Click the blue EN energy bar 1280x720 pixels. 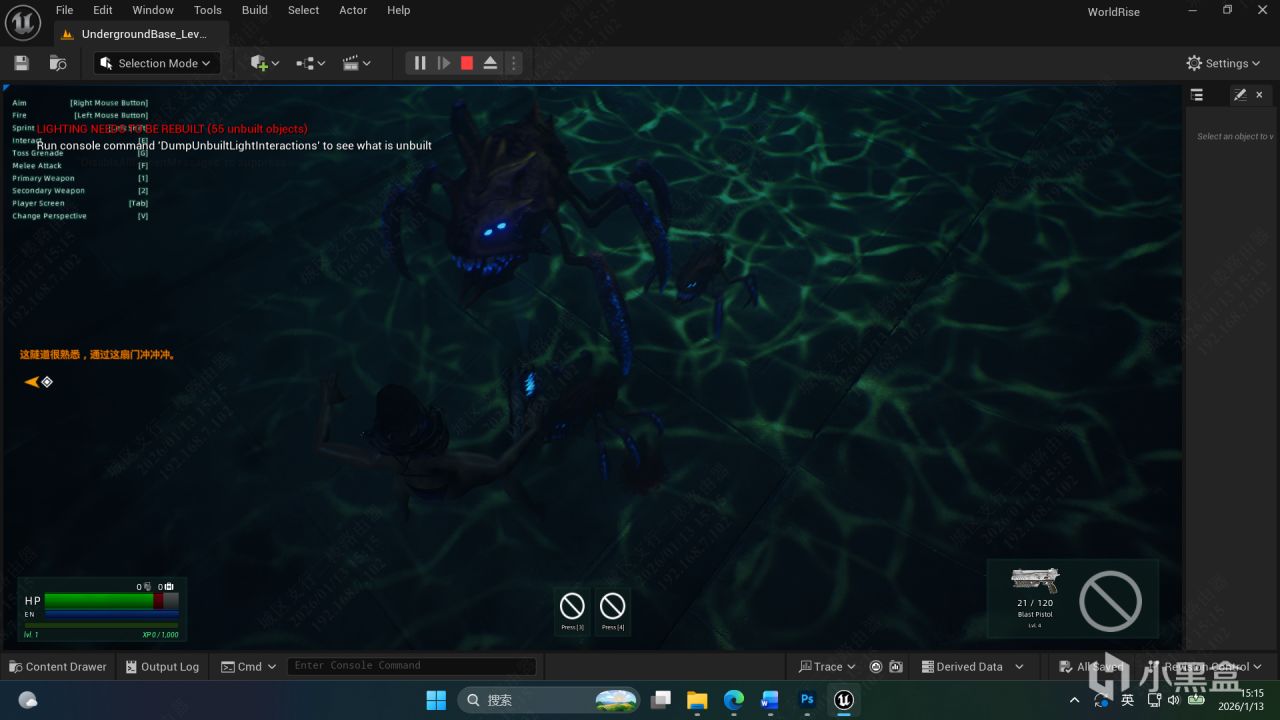pyautogui.click(x=111, y=614)
